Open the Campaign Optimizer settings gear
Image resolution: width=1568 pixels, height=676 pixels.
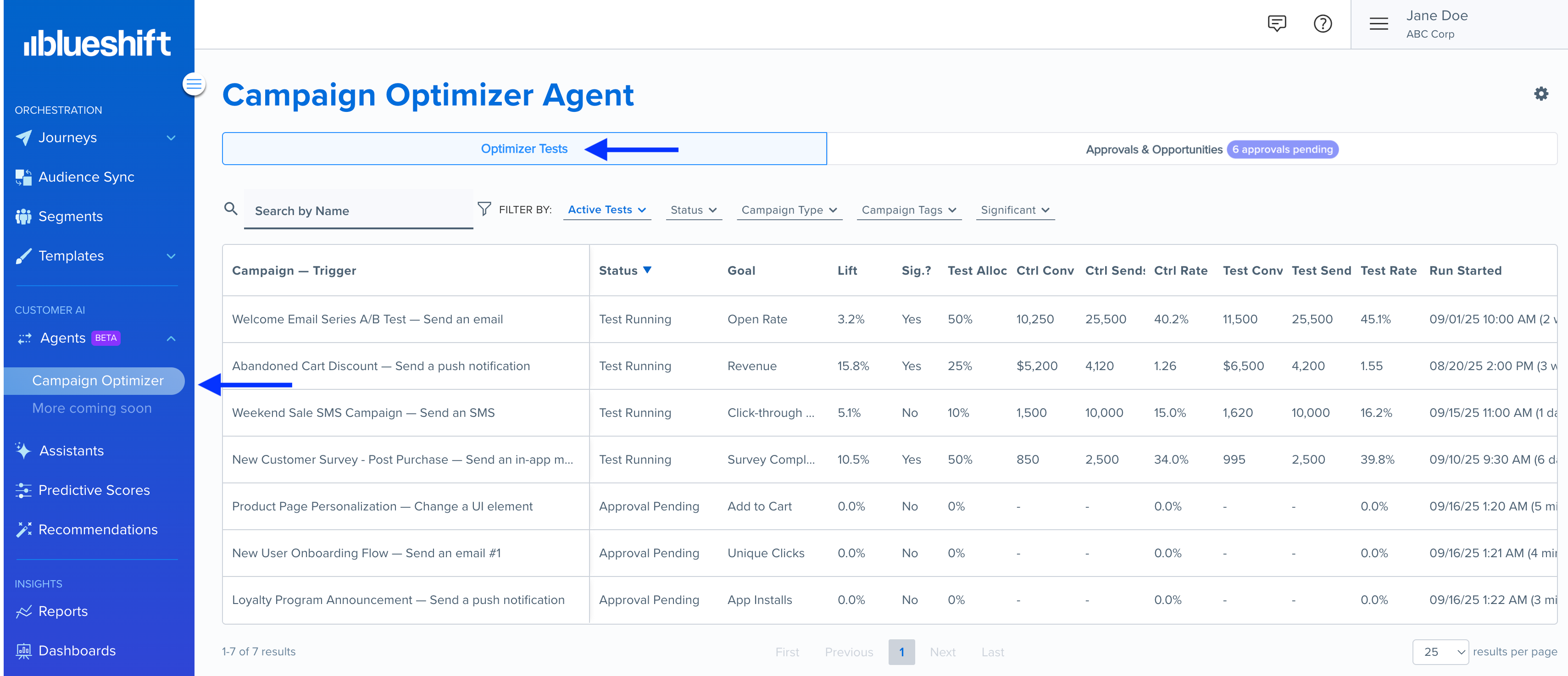click(1542, 94)
